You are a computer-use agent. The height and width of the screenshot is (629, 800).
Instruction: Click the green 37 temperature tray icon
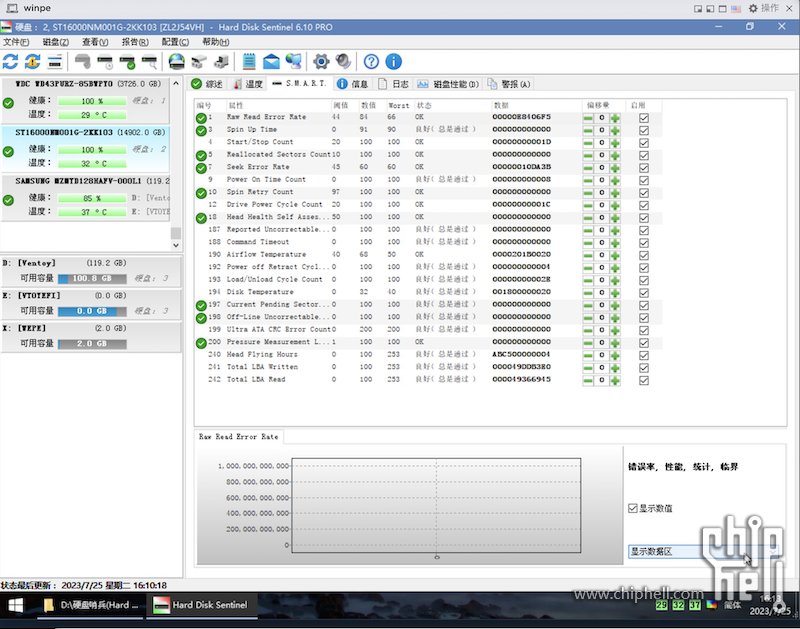695,606
